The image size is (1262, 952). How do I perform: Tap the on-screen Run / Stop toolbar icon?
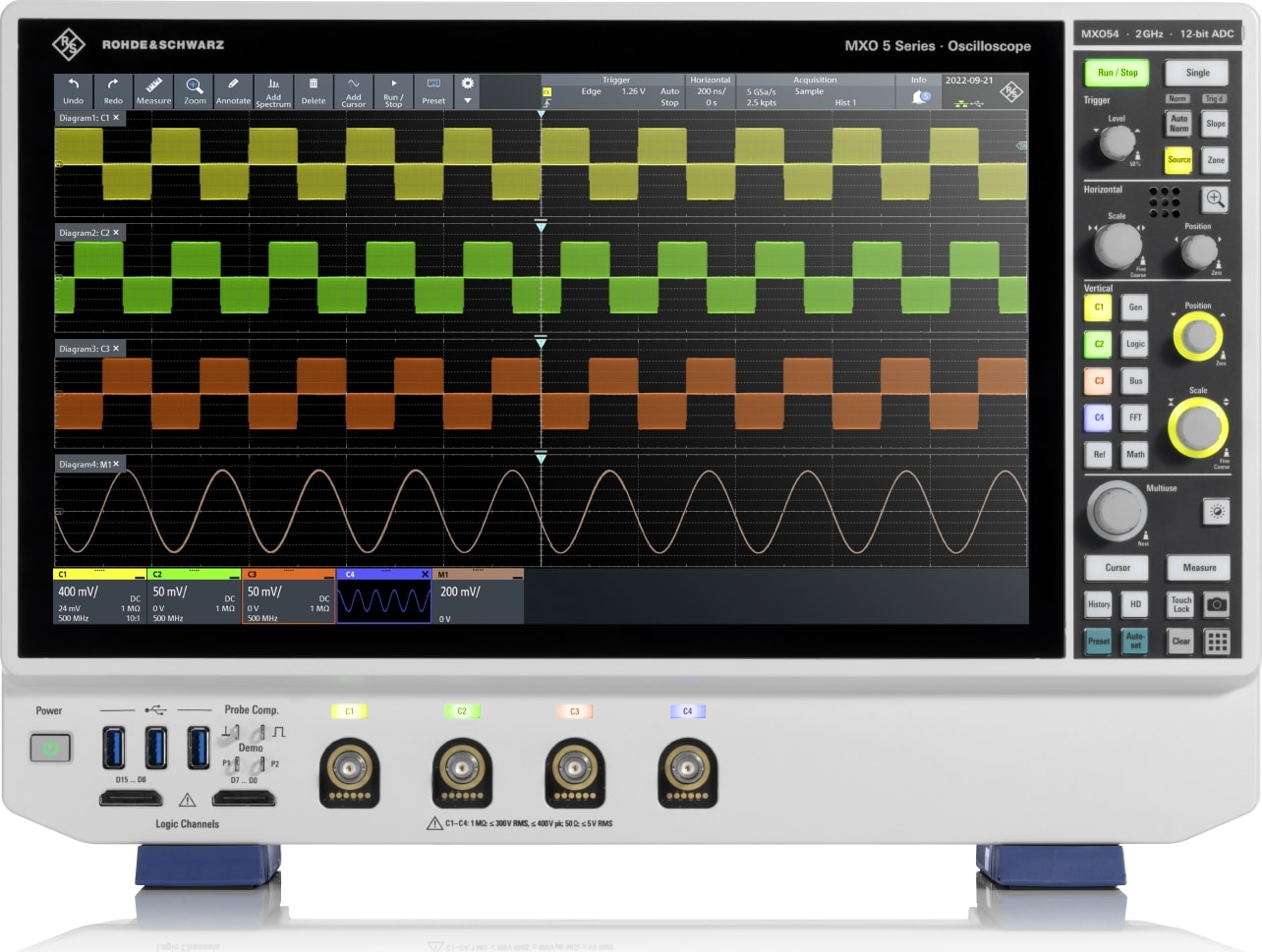point(393,90)
